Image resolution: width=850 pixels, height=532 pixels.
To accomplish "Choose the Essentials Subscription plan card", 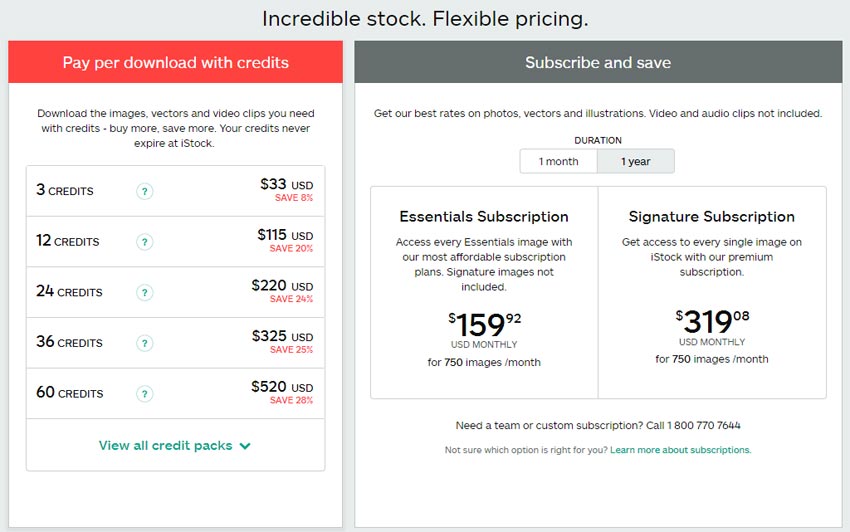I will 484,293.
